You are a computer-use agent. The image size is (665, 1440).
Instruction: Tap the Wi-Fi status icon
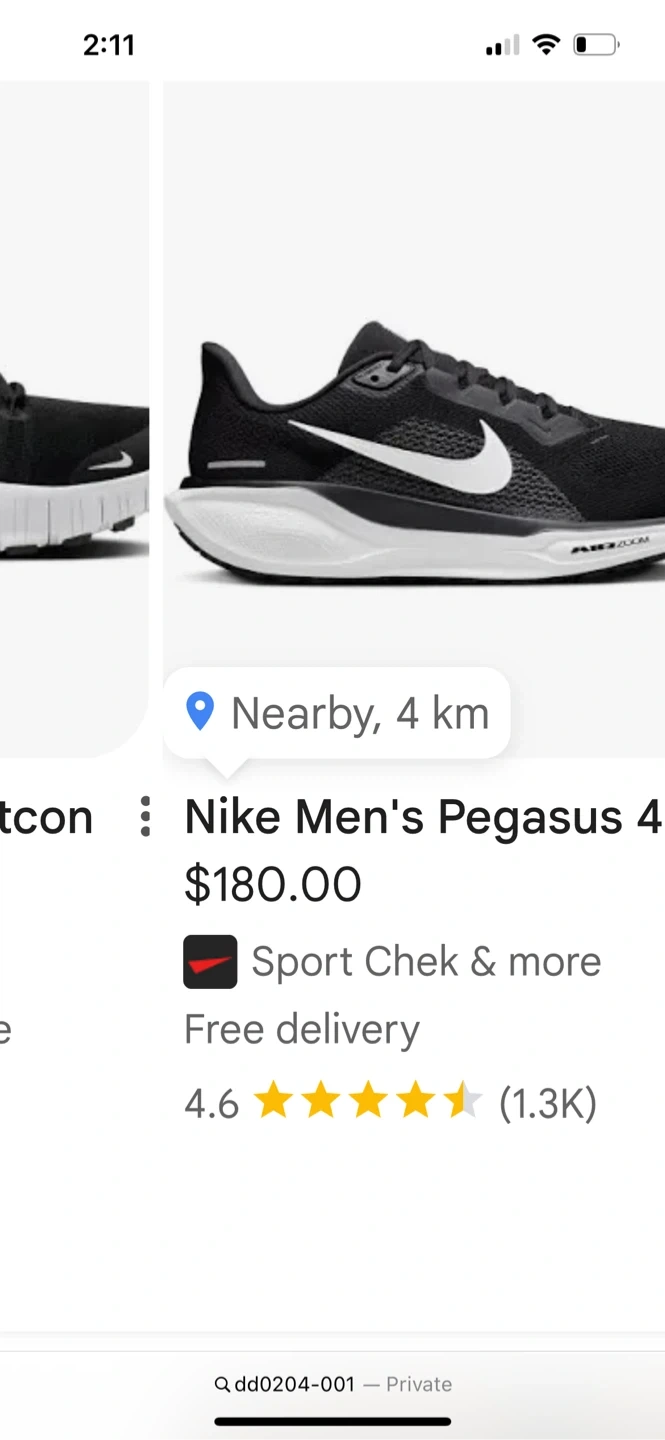546,45
